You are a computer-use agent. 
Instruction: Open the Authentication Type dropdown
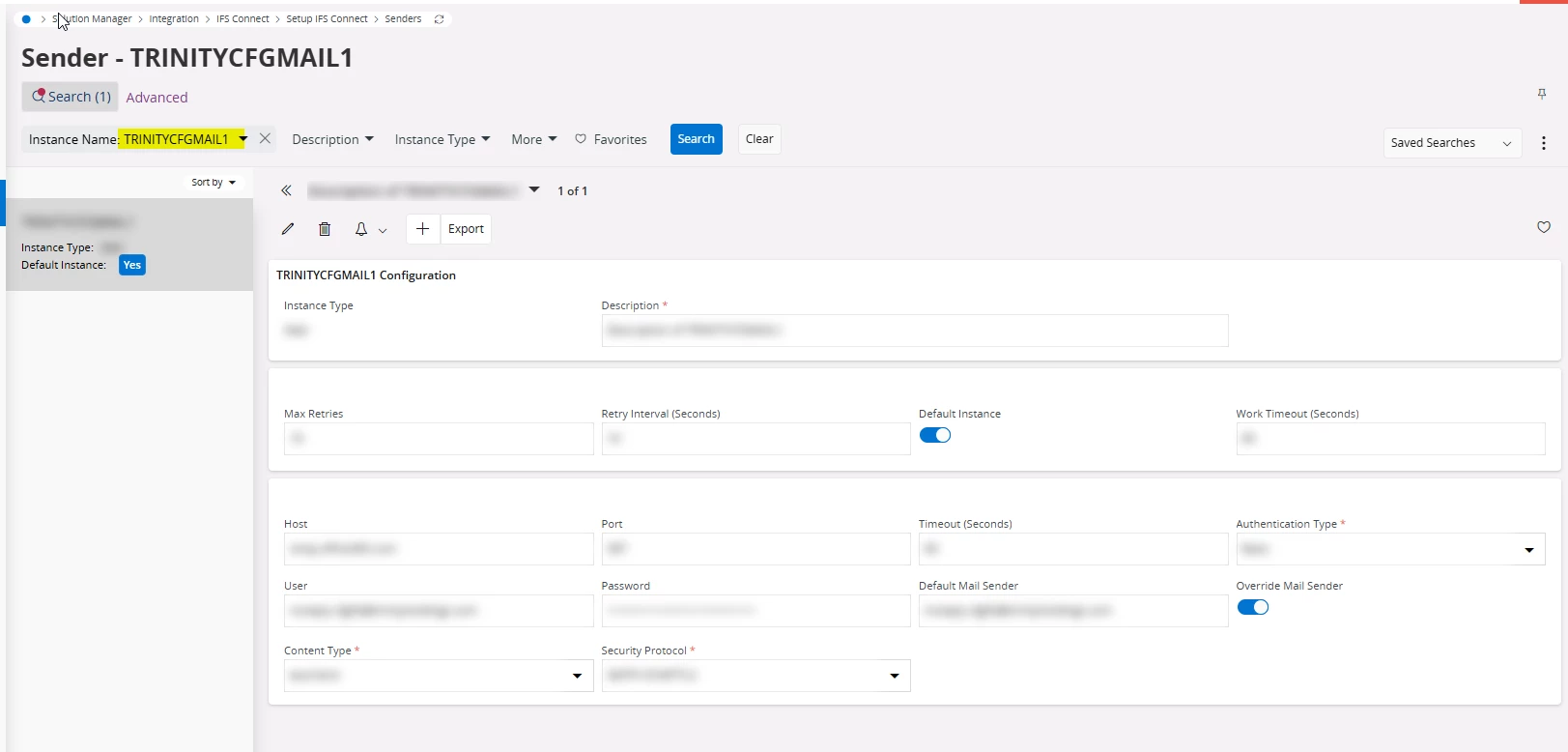(x=1390, y=549)
